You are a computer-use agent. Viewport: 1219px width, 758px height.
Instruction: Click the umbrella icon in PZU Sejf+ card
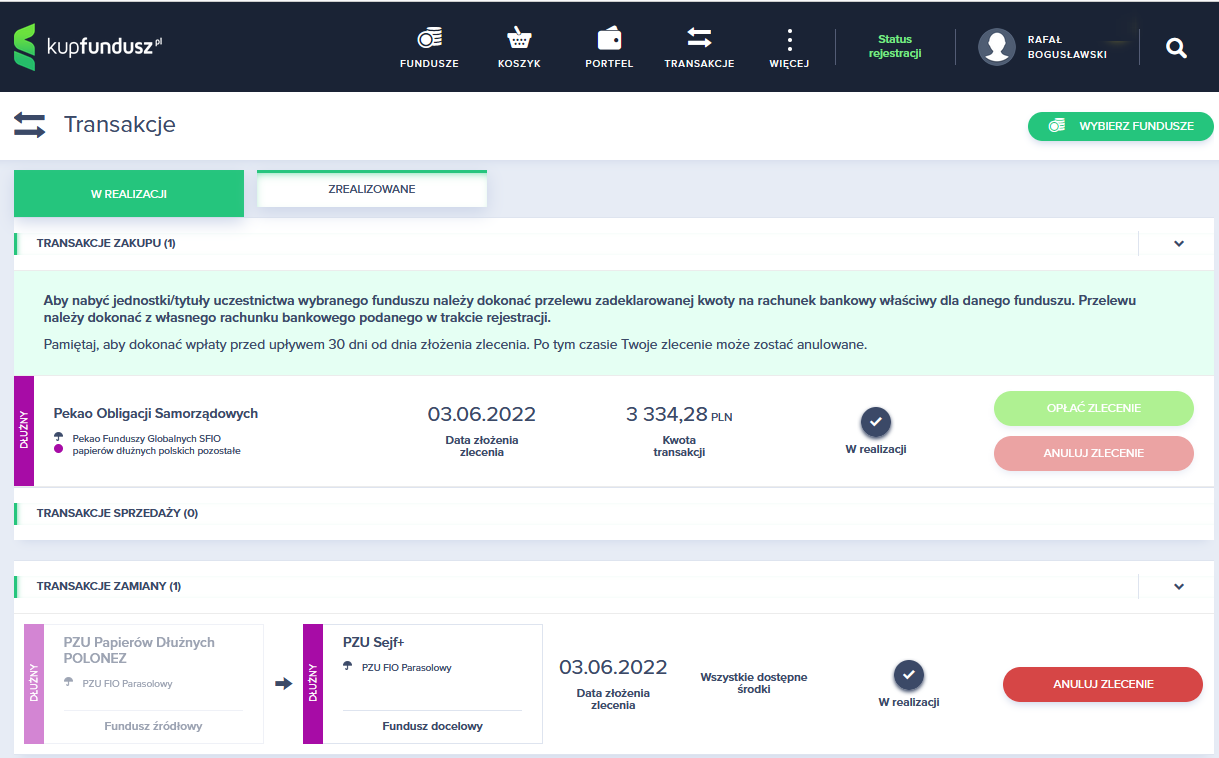coord(348,666)
